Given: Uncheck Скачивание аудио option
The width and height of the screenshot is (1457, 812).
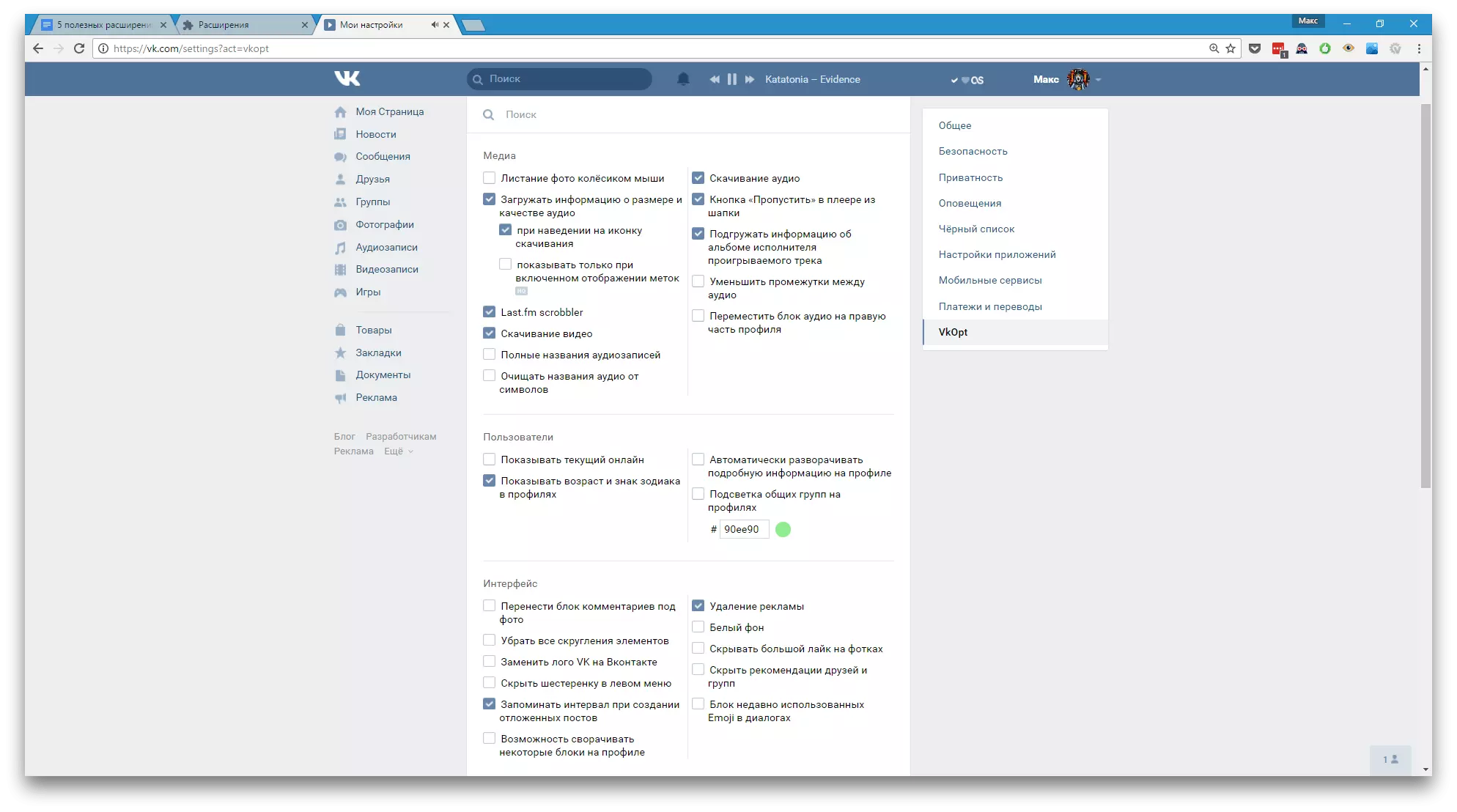Looking at the screenshot, I should tap(698, 178).
